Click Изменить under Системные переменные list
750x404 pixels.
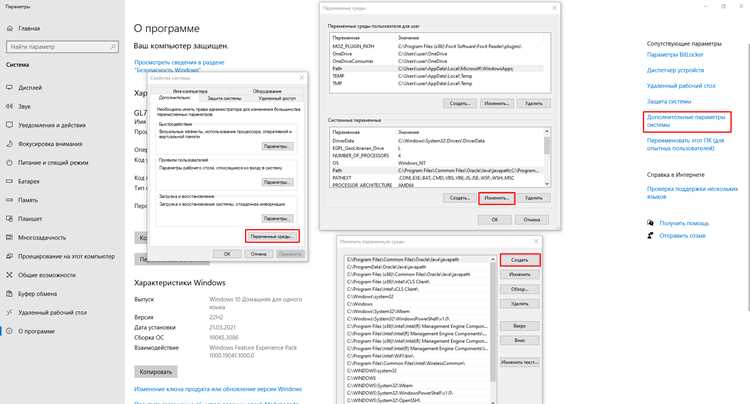point(496,198)
